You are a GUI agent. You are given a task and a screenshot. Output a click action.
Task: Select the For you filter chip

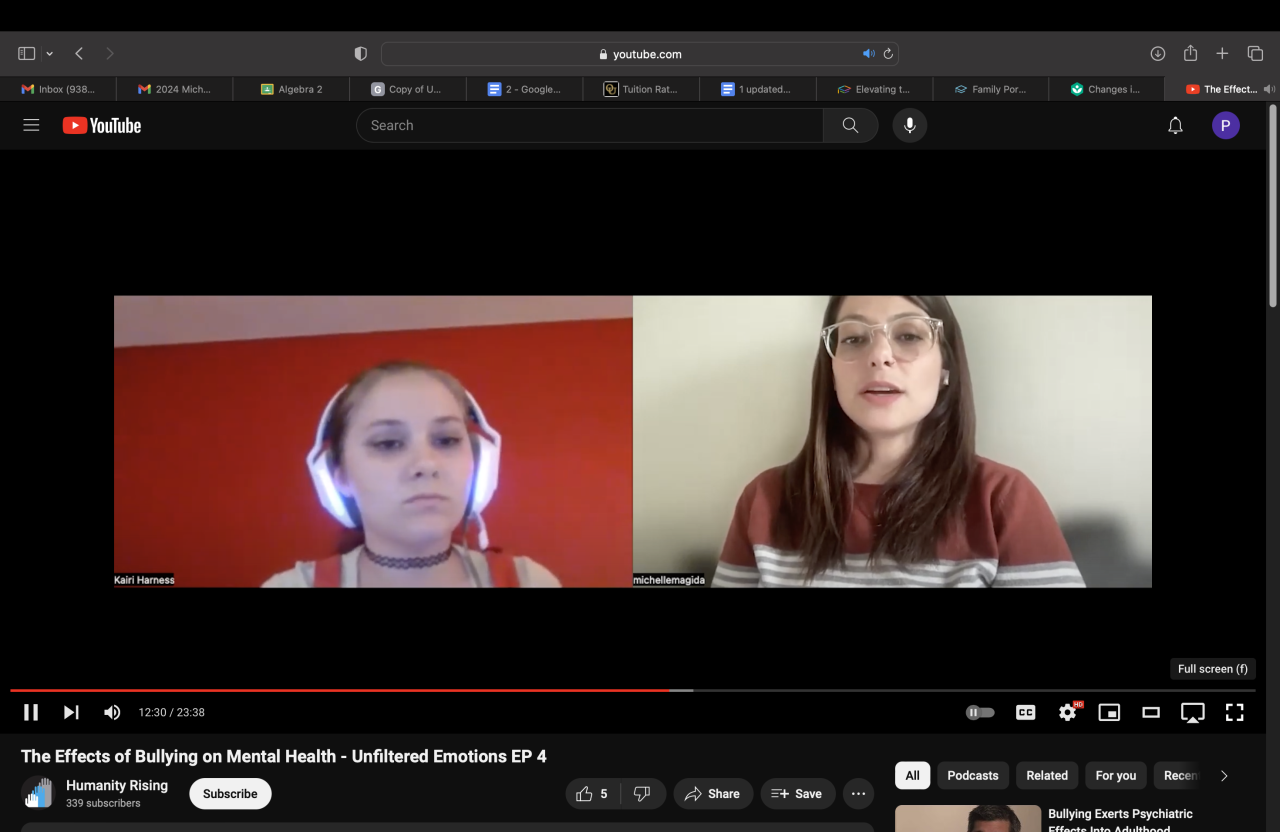[x=1116, y=775]
